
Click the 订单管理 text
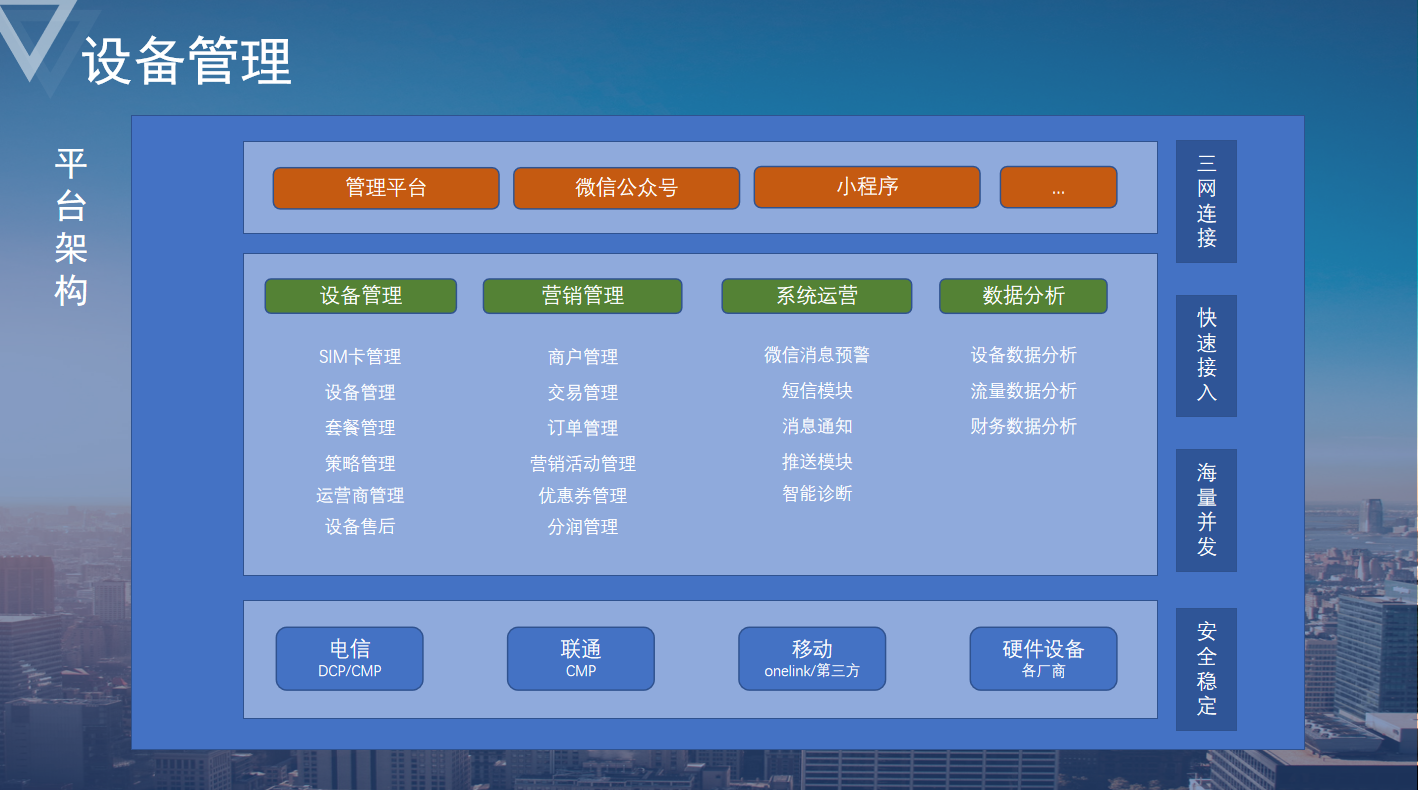583,428
